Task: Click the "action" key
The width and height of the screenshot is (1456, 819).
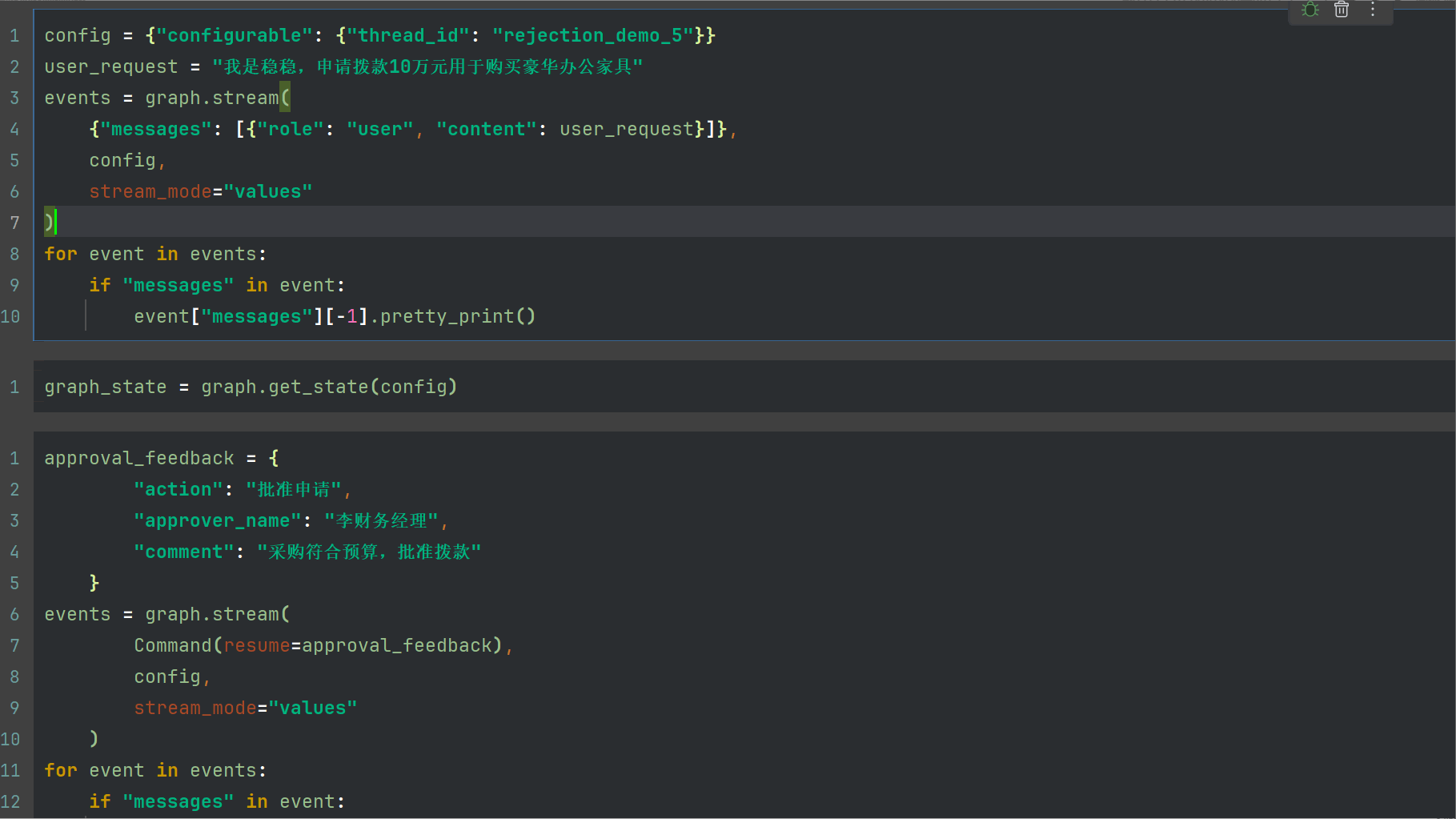Action: (178, 489)
